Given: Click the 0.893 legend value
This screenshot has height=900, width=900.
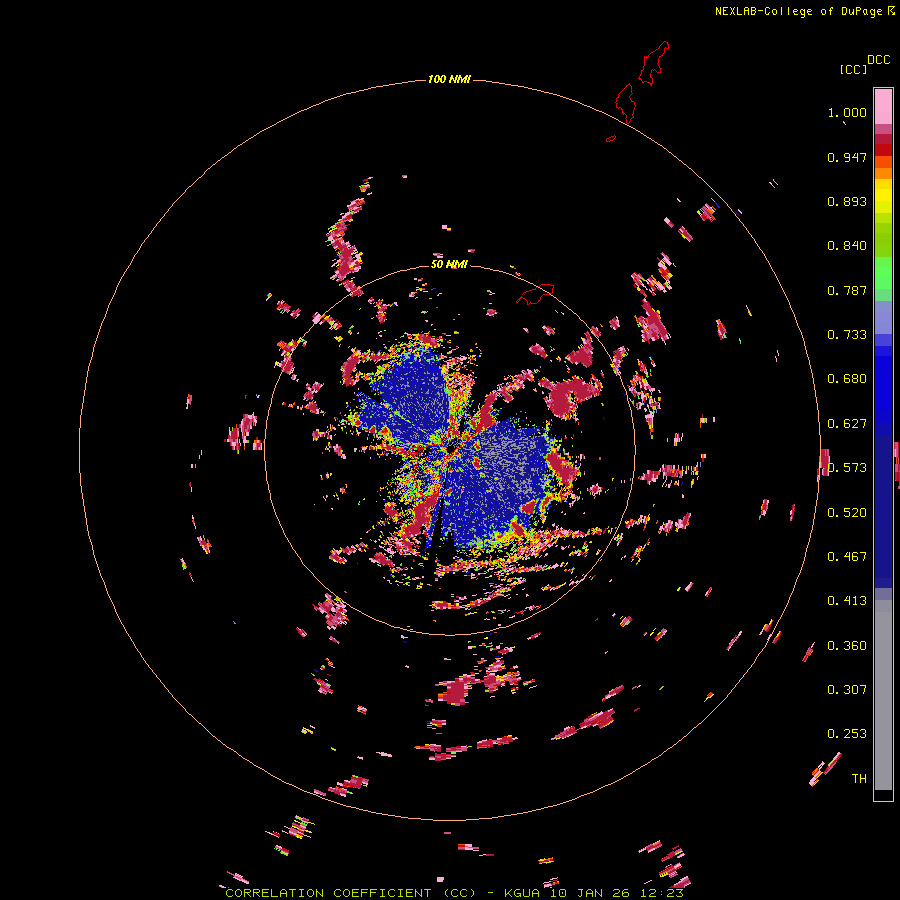Looking at the screenshot, I should point(847,201).
